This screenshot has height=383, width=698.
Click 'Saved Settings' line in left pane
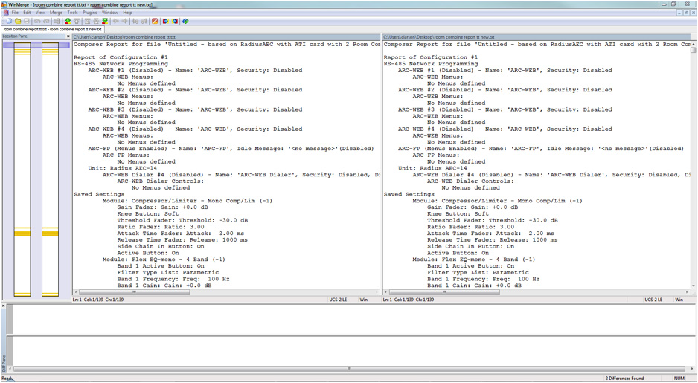[99, 194]
